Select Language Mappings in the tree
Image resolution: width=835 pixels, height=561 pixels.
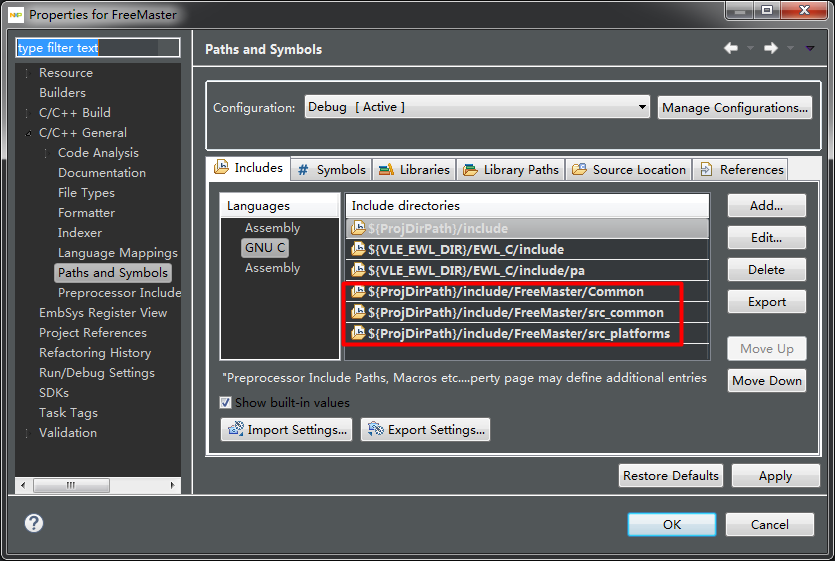point(118,253)
